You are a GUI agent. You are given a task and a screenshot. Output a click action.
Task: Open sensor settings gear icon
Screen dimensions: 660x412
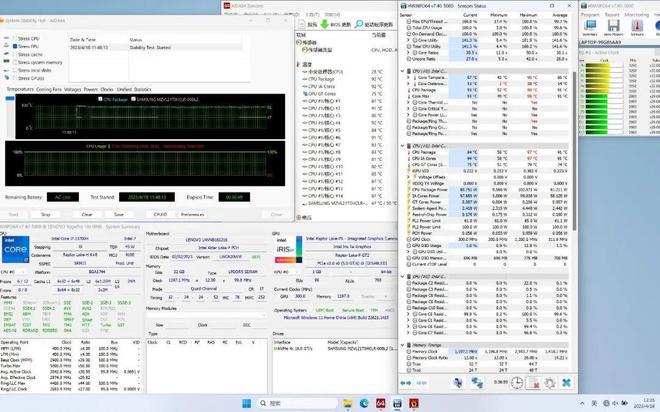[550, 383]
